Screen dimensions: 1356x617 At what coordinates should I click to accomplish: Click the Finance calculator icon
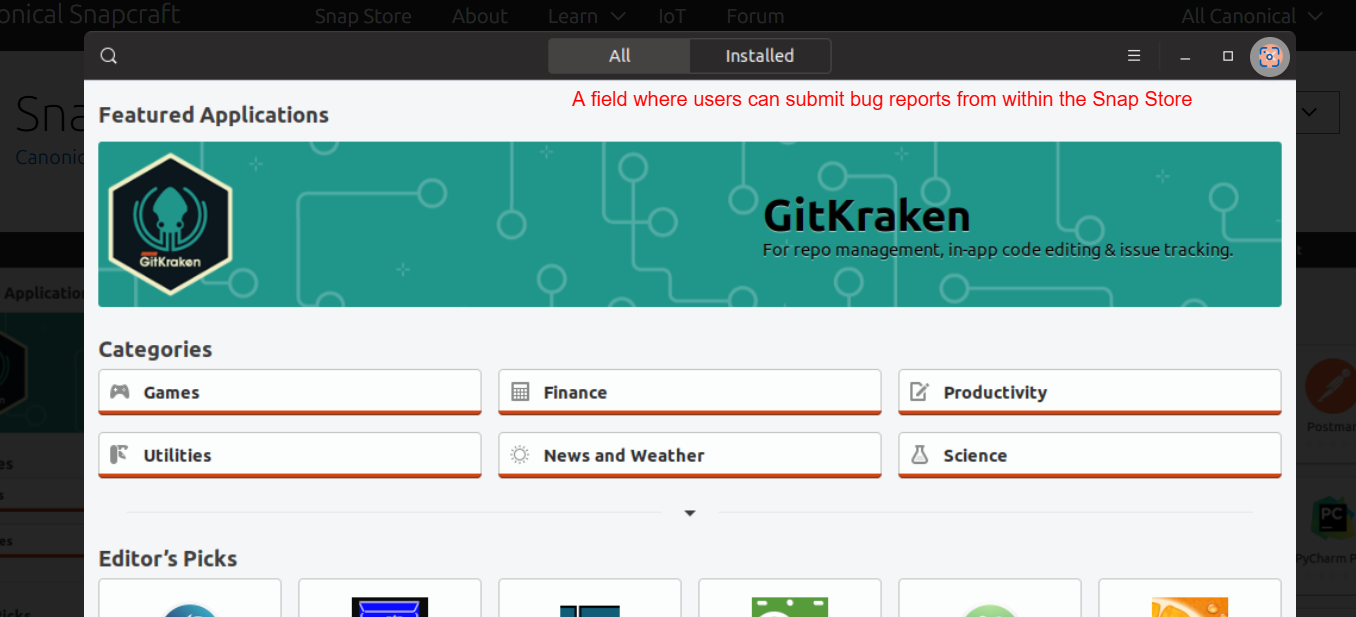520,392
